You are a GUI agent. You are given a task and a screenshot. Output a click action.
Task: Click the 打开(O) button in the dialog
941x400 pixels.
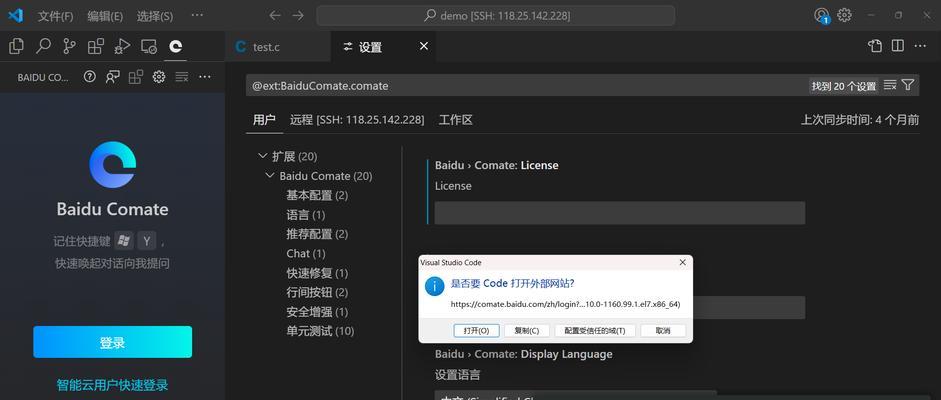coord(476,330)
